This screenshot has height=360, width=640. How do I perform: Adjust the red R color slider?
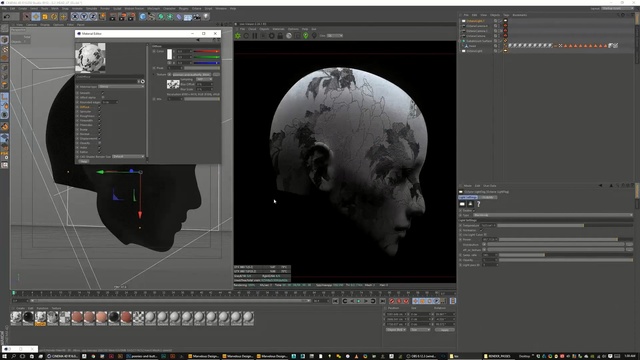pyautogui.click(x=206, y=51)
